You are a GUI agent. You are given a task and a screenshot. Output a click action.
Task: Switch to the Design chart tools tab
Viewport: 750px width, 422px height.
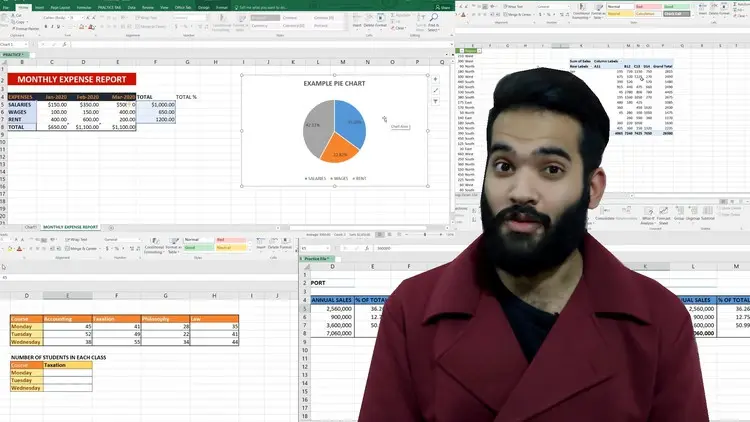204,8
